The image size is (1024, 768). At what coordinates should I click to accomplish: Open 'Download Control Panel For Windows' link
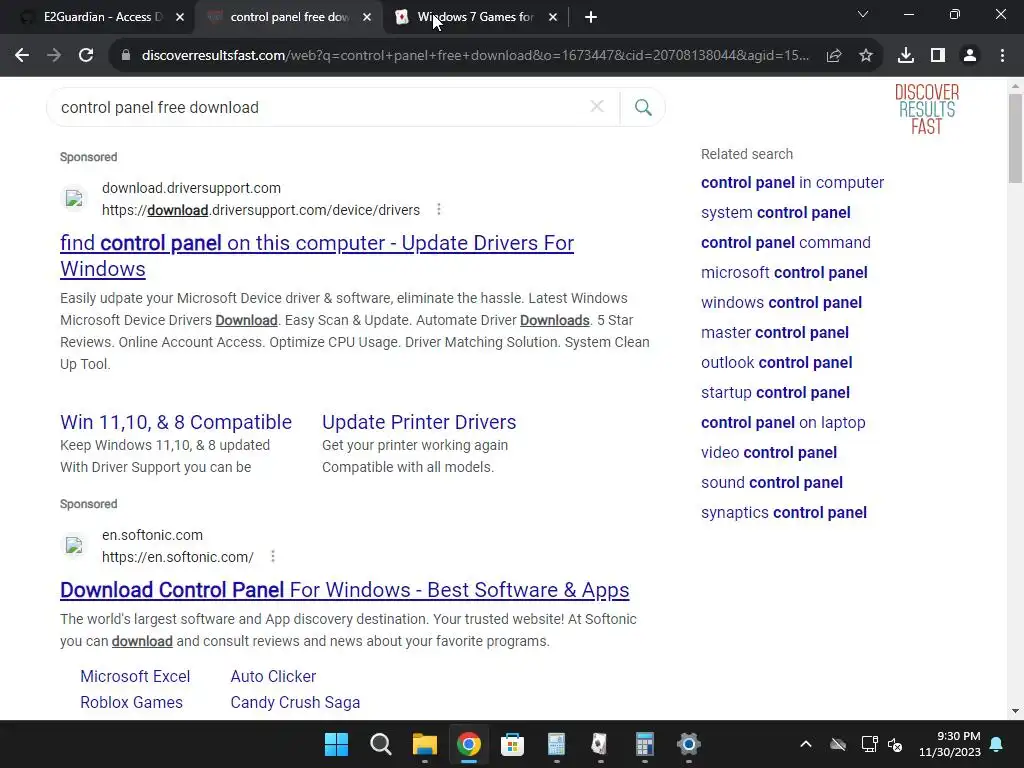[x=344, y=590]
